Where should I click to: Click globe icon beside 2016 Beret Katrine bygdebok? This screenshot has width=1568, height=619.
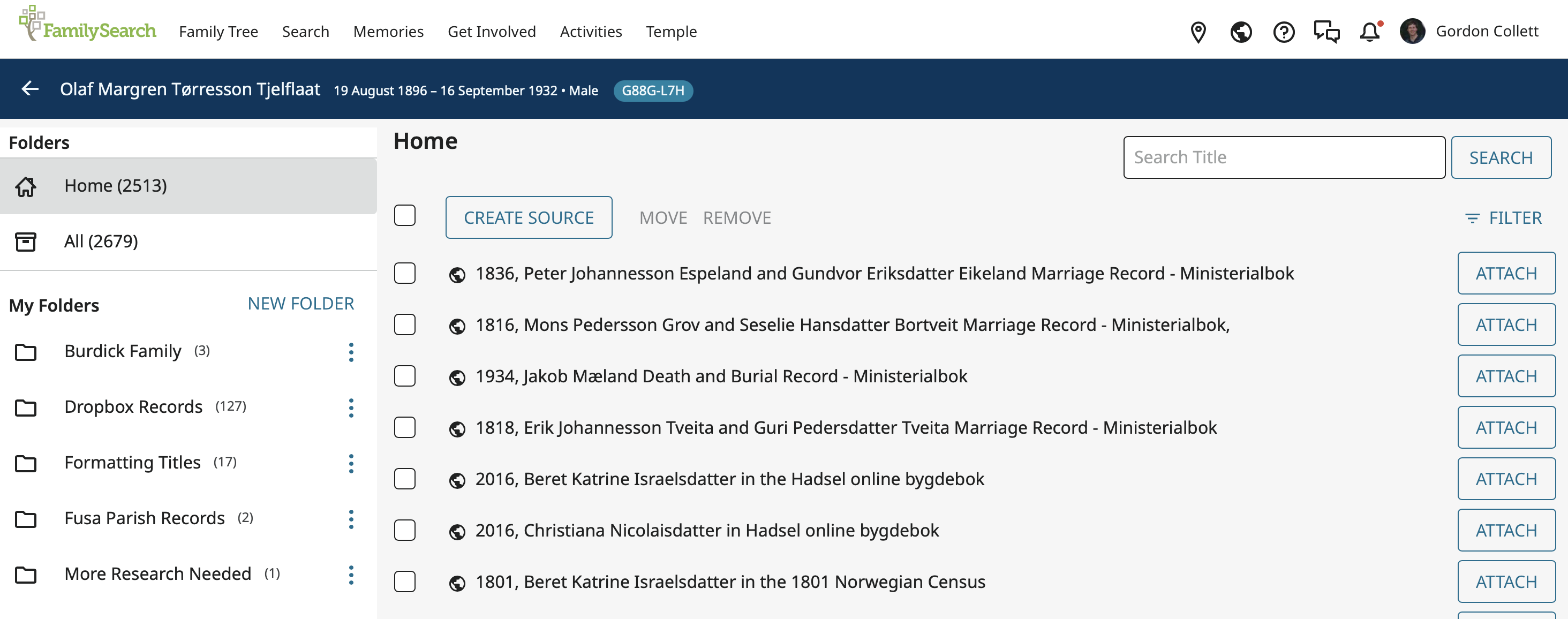click(x=457, y=481)
